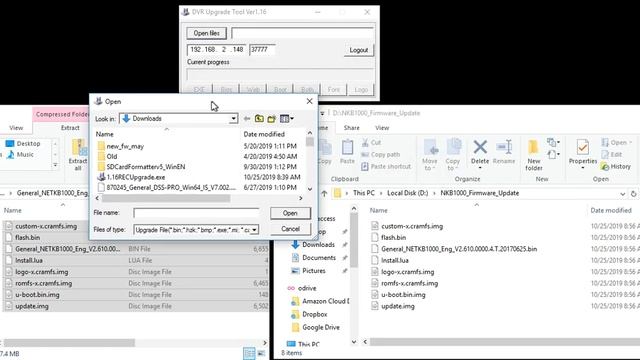Image resolution: width=640 pixels, height=360 pixels.
Task: Click Desktop in left Explorer ribbon list
Action: 23,144
